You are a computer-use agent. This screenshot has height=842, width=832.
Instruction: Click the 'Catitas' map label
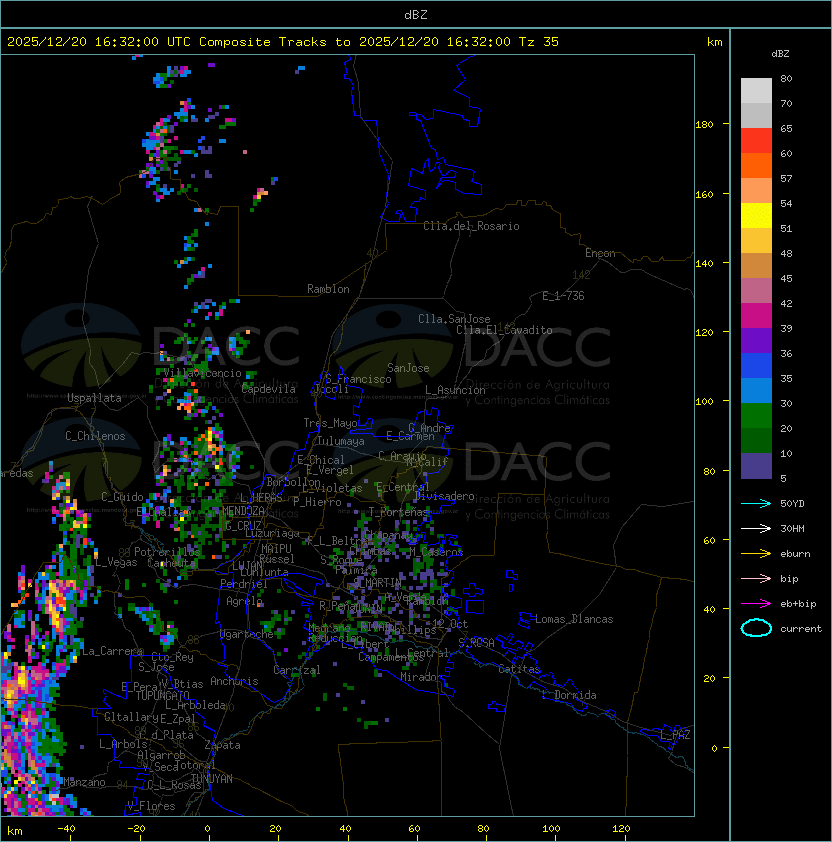pos(519,670)
